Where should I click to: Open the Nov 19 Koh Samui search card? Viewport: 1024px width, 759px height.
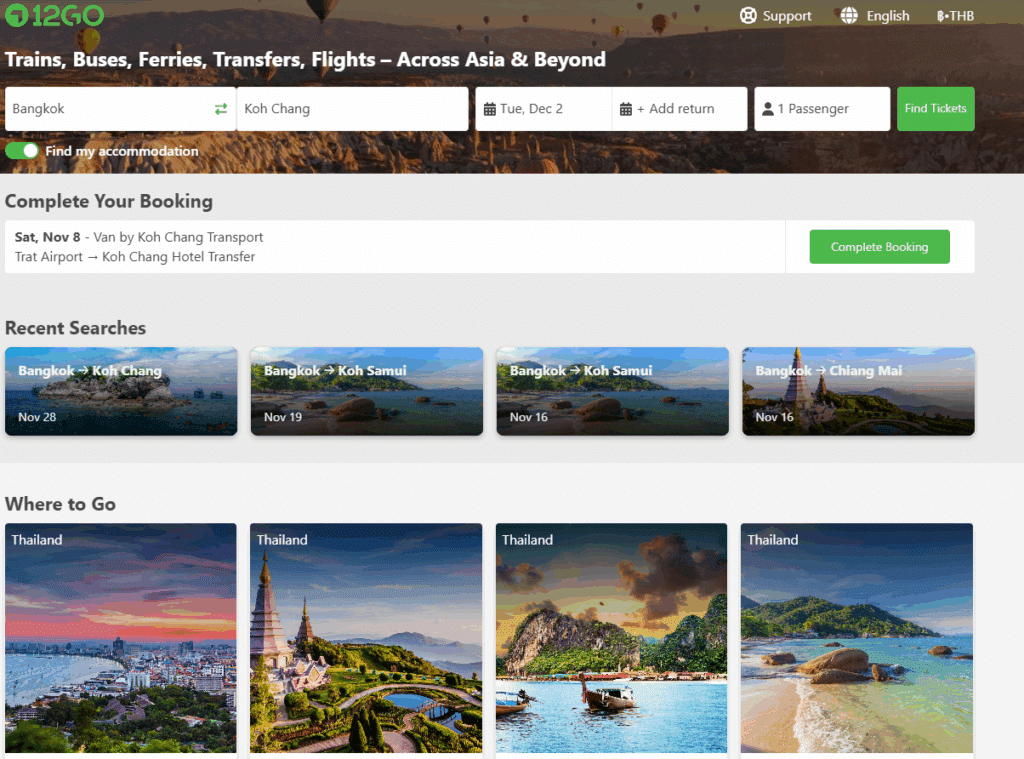coord(366,391)
